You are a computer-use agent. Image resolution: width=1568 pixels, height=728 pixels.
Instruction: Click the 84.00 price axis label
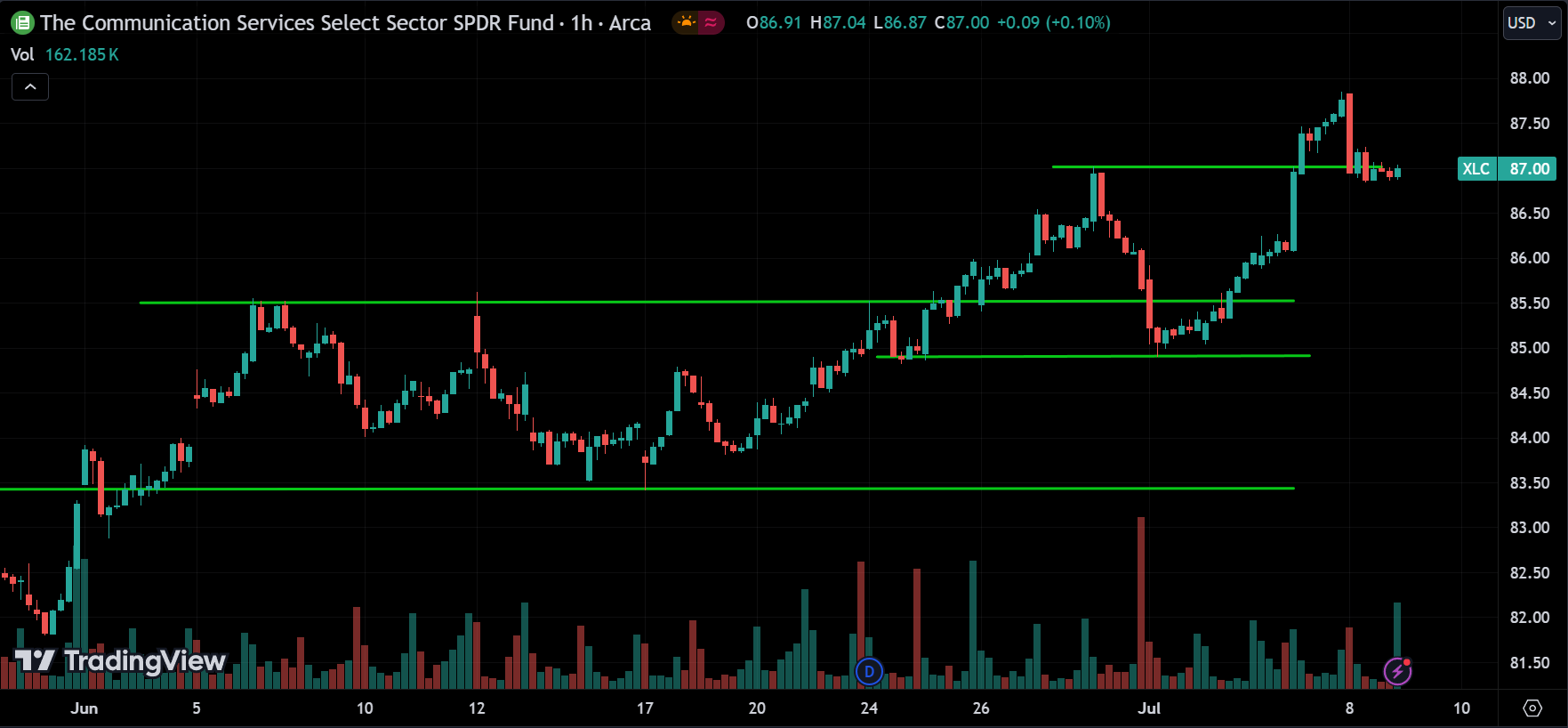pos(1529,438)
